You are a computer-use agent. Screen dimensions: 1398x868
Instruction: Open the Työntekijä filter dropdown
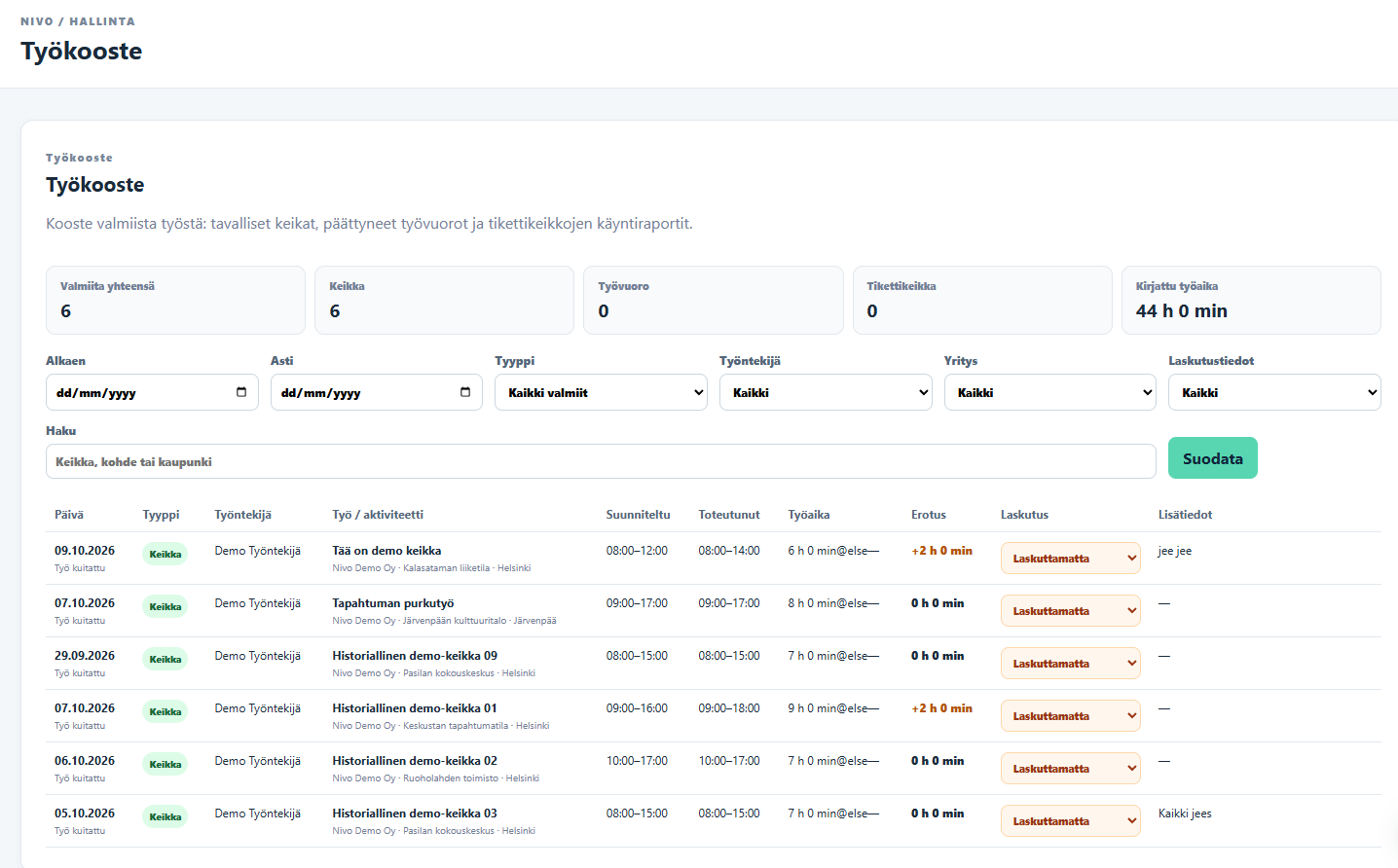click(826, 392)
